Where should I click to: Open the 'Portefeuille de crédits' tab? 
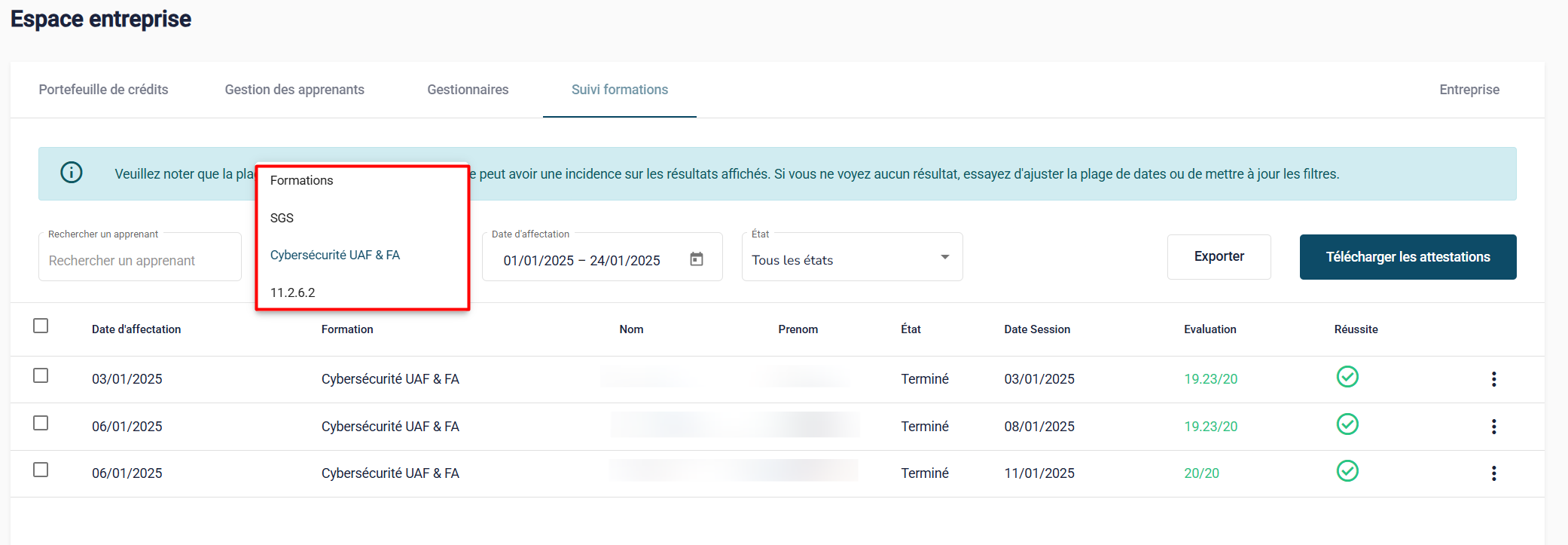coord(104,90)
